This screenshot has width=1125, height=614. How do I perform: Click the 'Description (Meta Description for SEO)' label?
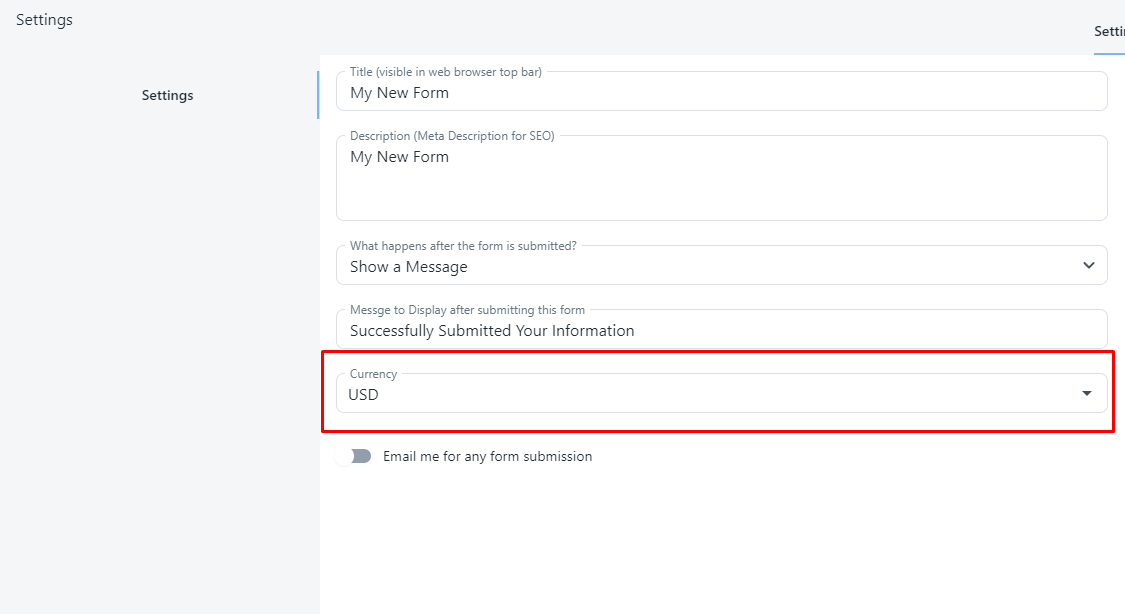coord(452,136)
